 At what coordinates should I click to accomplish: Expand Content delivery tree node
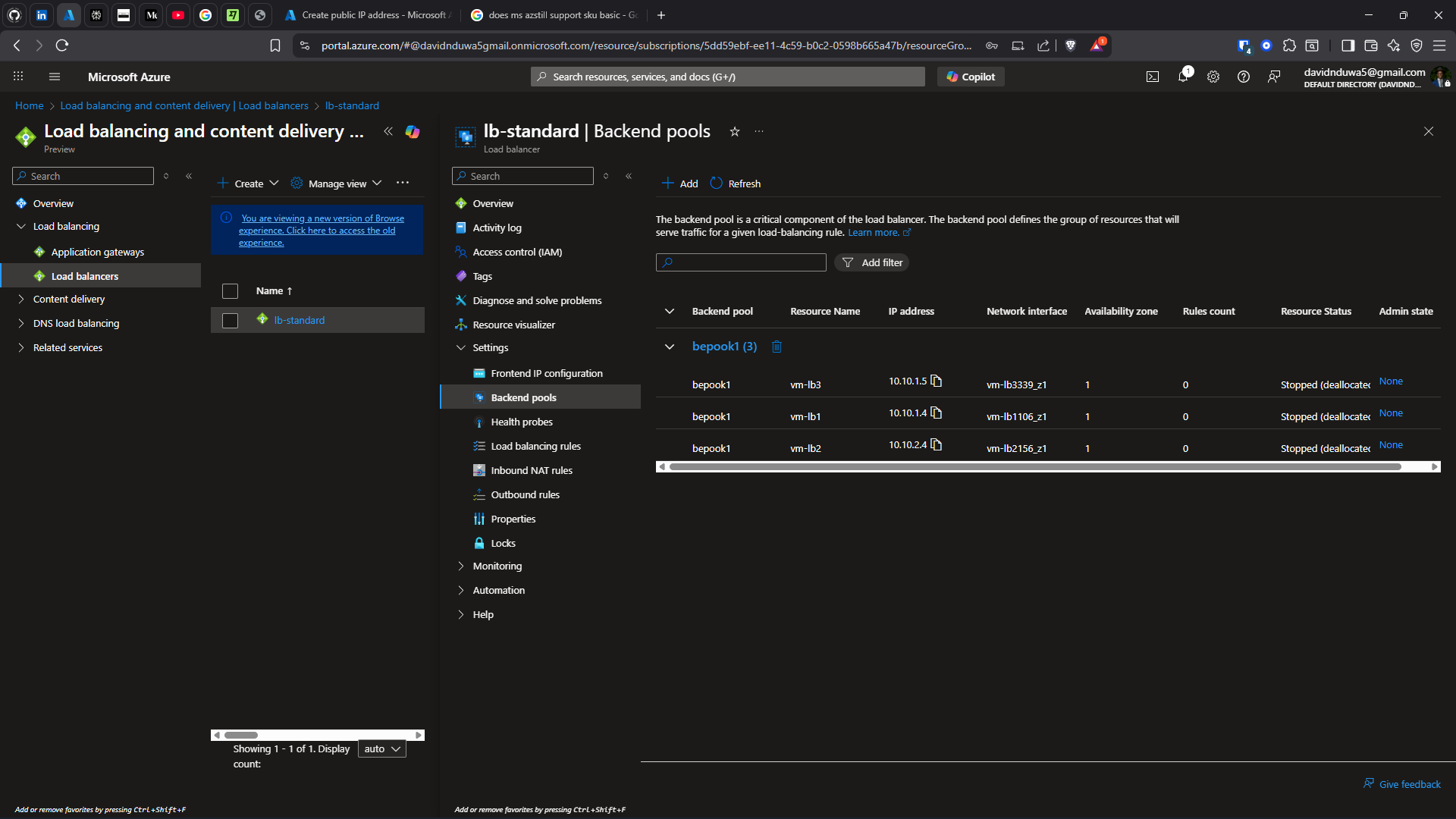click(x=21, y=299)
